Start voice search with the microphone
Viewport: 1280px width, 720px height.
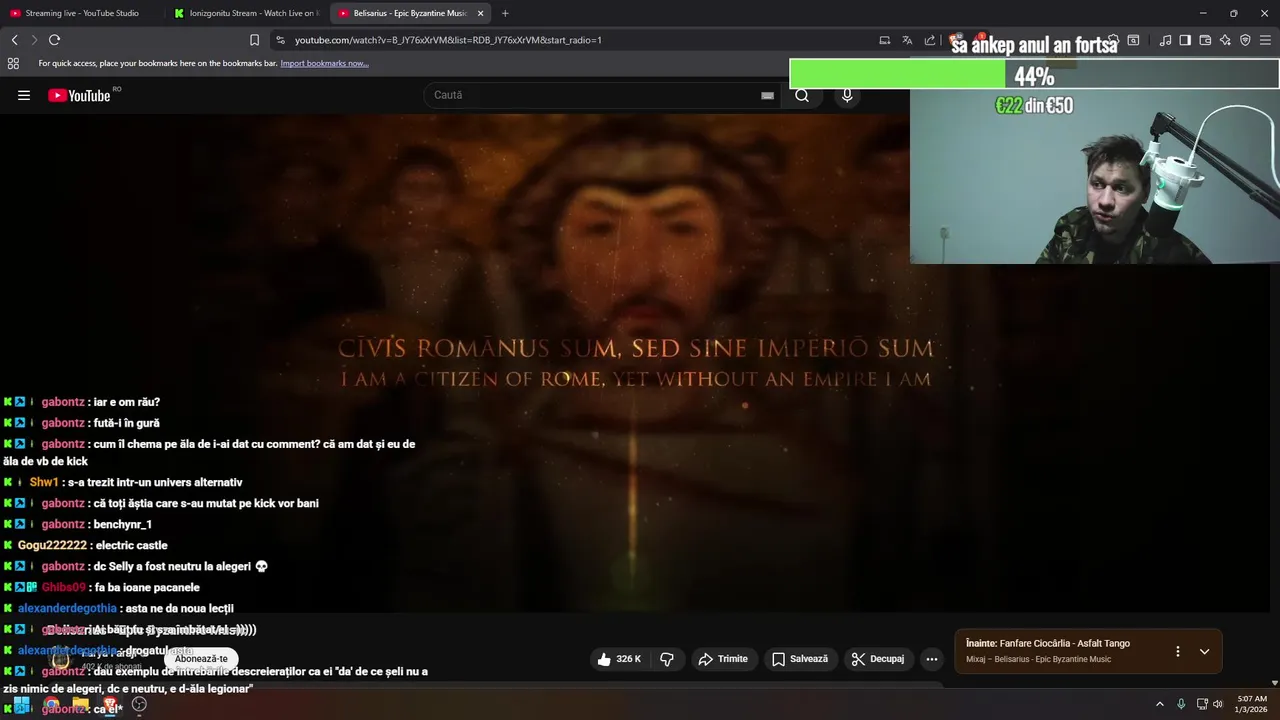coord(847,95)
